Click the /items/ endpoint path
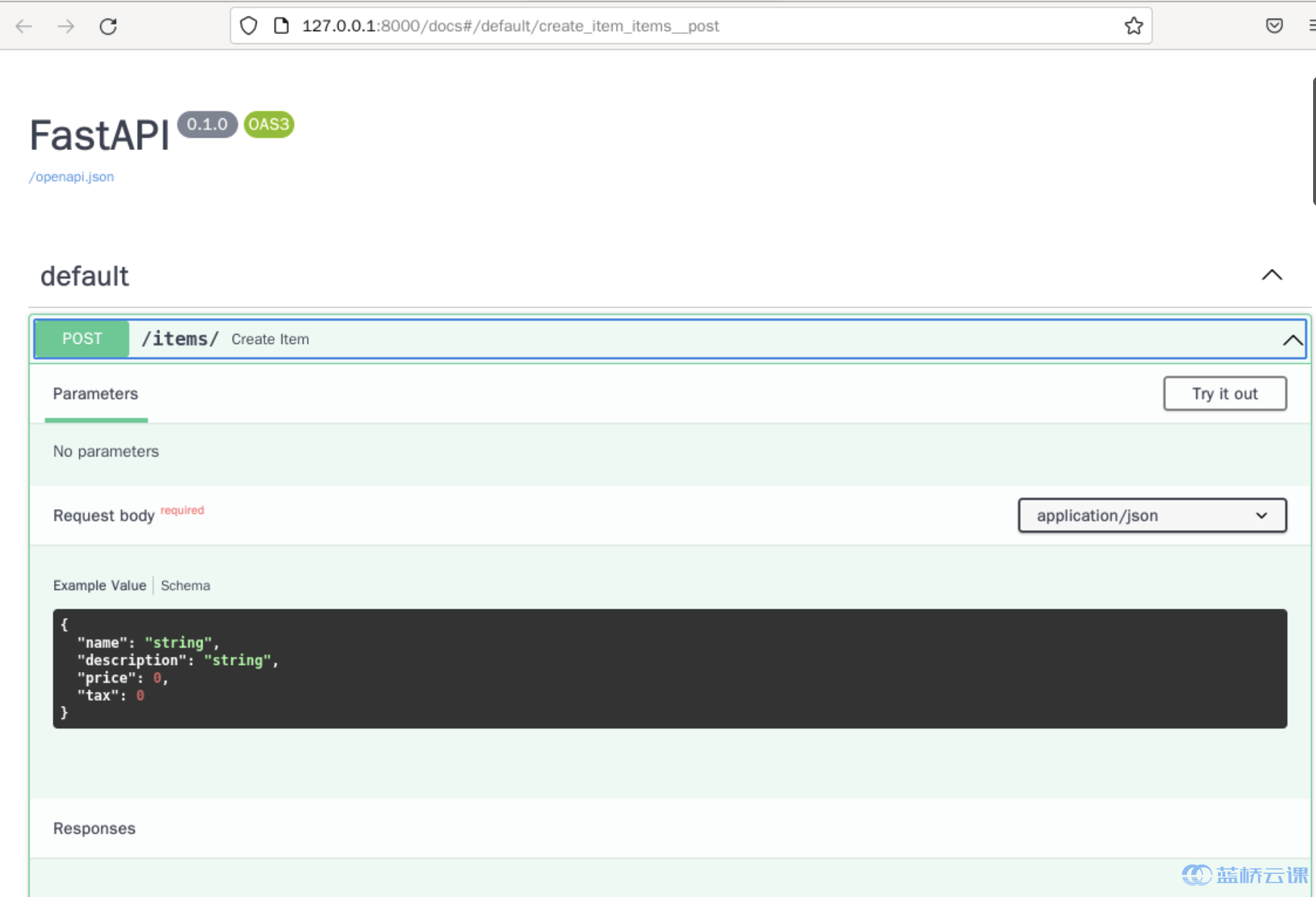This screenshot has height=897, width=1316. (x=179, y=339)
